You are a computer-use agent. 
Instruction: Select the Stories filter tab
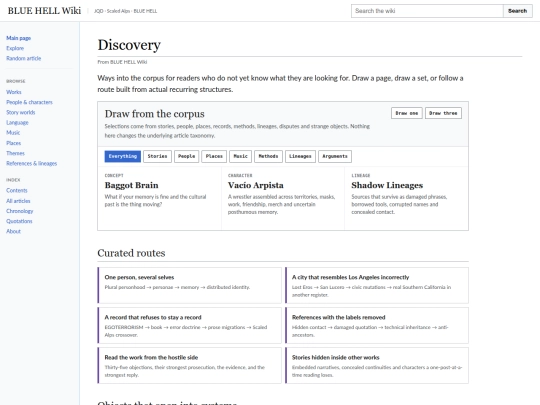click(x=157, y=156)
